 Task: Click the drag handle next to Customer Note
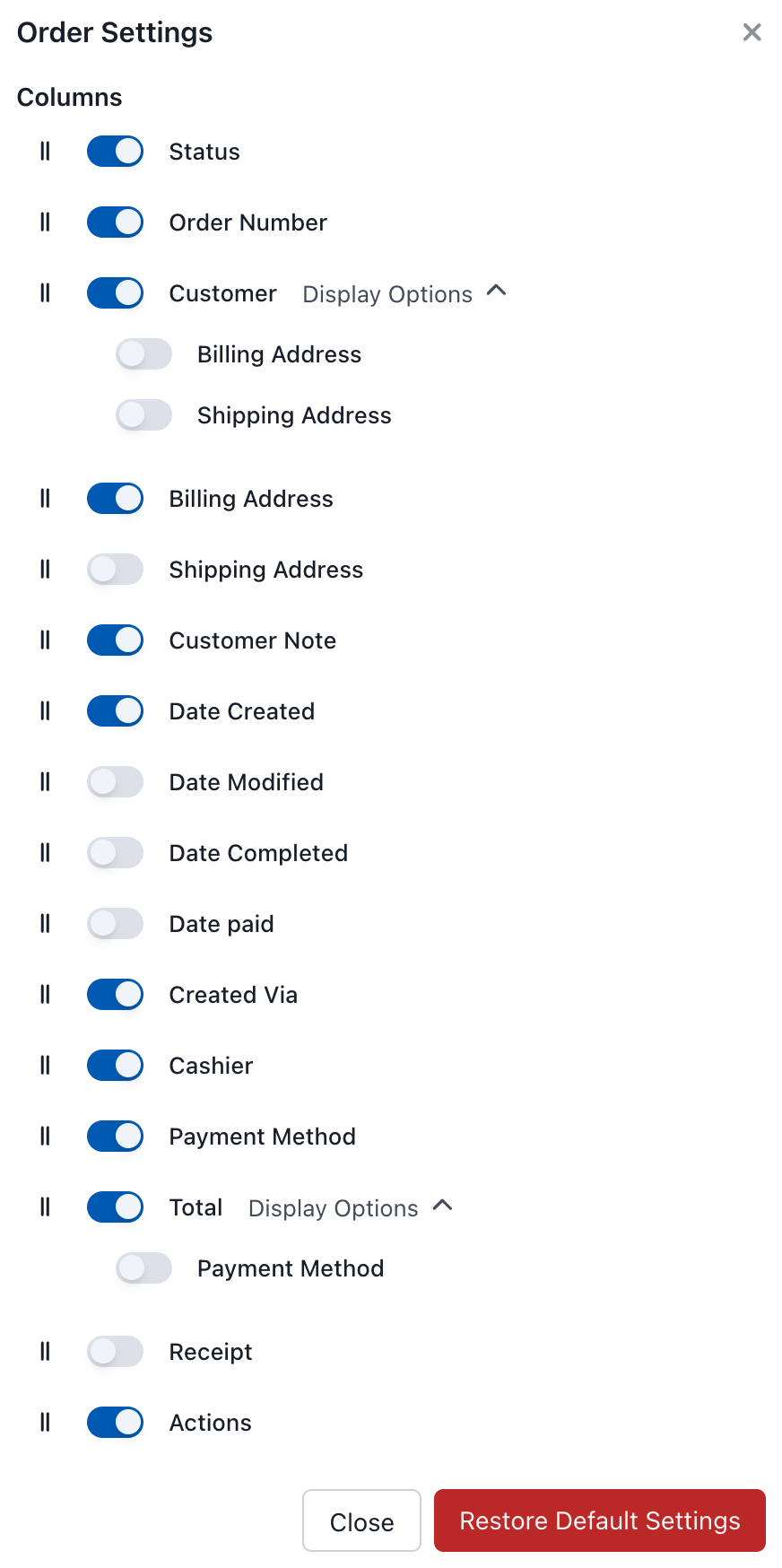[x=45, y=640]
